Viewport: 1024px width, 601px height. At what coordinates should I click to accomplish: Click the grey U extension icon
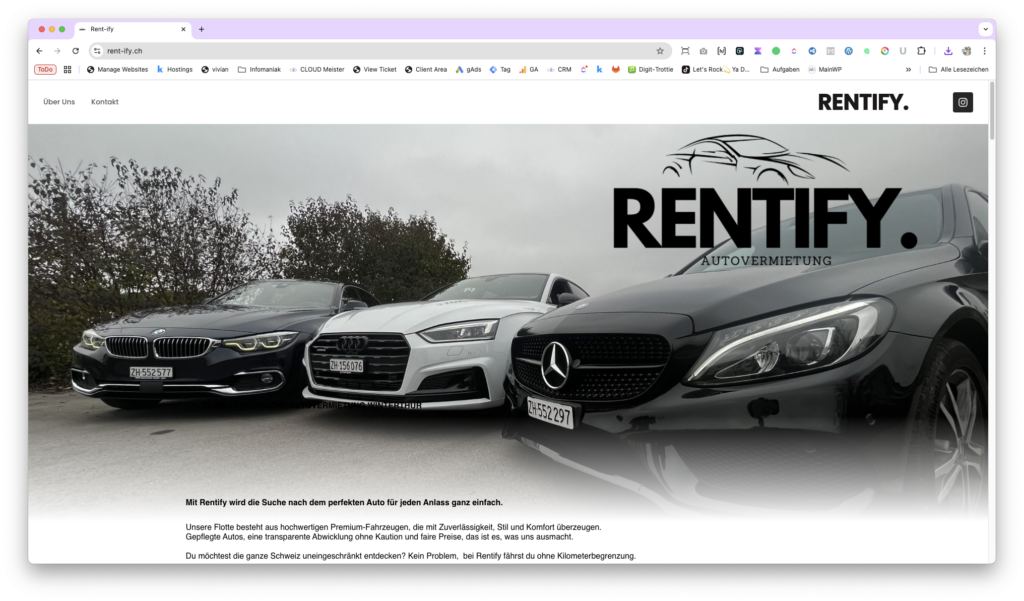pyautogui.click(x=903, y=51)
